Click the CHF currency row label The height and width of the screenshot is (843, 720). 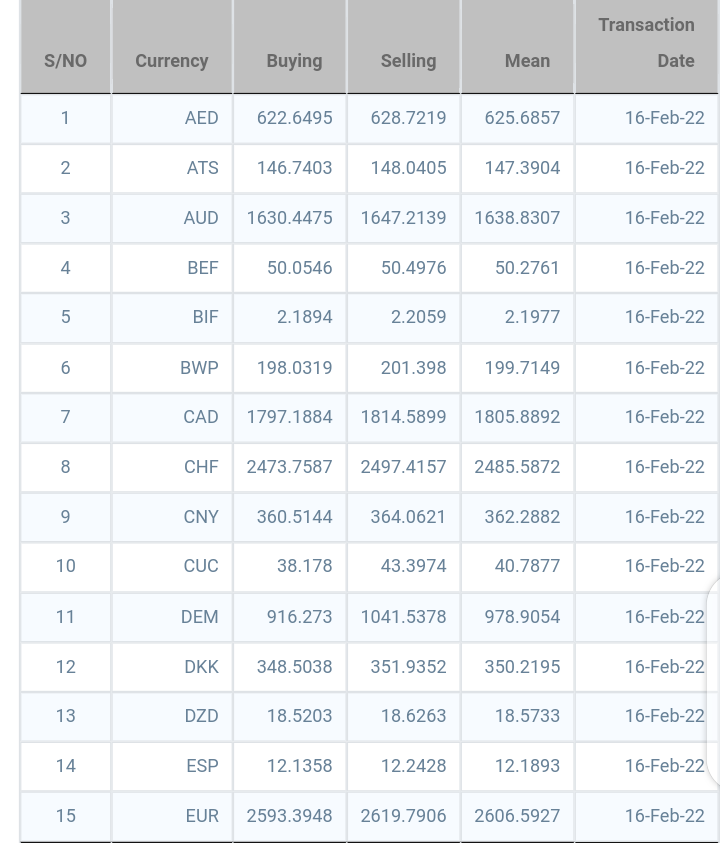(x=201, y=467)
